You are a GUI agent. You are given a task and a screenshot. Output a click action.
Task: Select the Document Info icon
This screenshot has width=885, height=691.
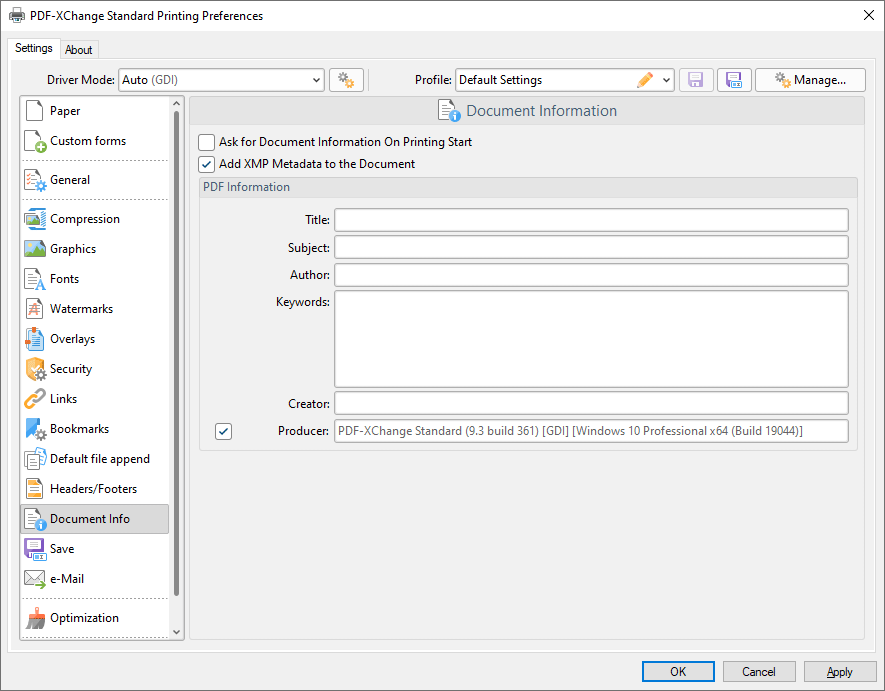click(36, 519)
